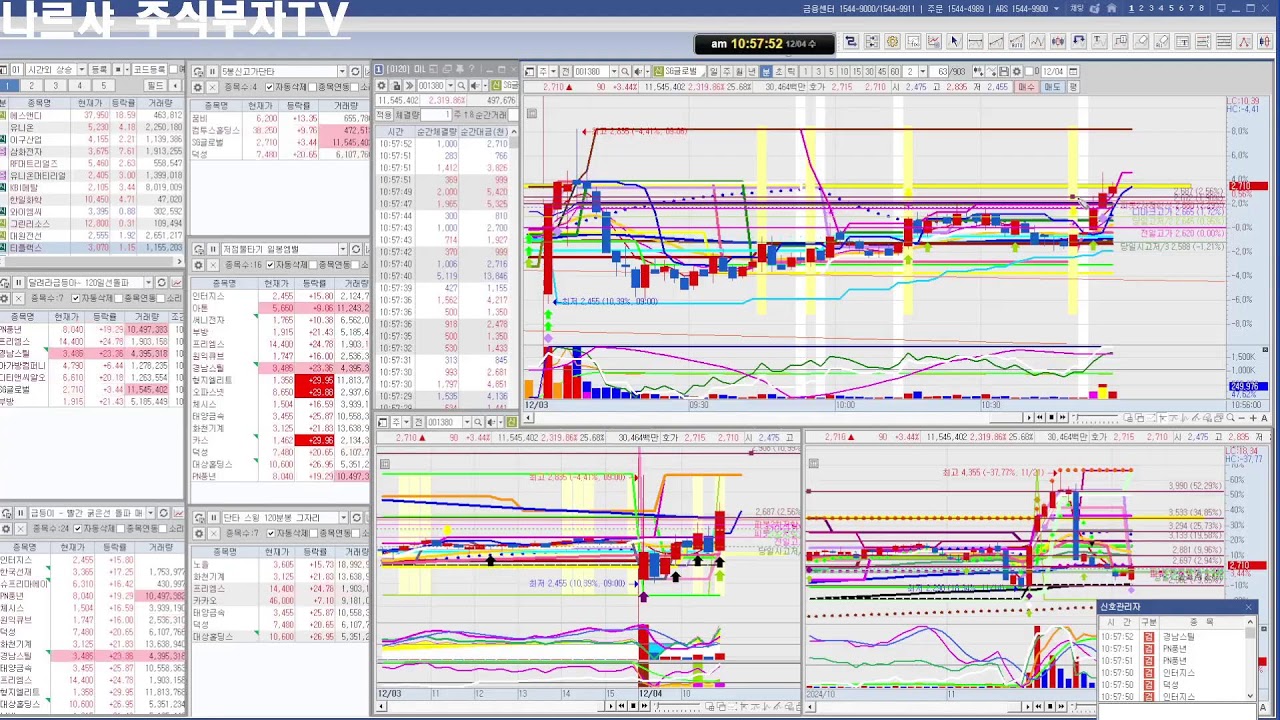Image resolution: width=1280 pixels, height=720 pixels.
Task: Click the settings gear under the 저점불타기 search panel
Action: click(x=198, y=265)
